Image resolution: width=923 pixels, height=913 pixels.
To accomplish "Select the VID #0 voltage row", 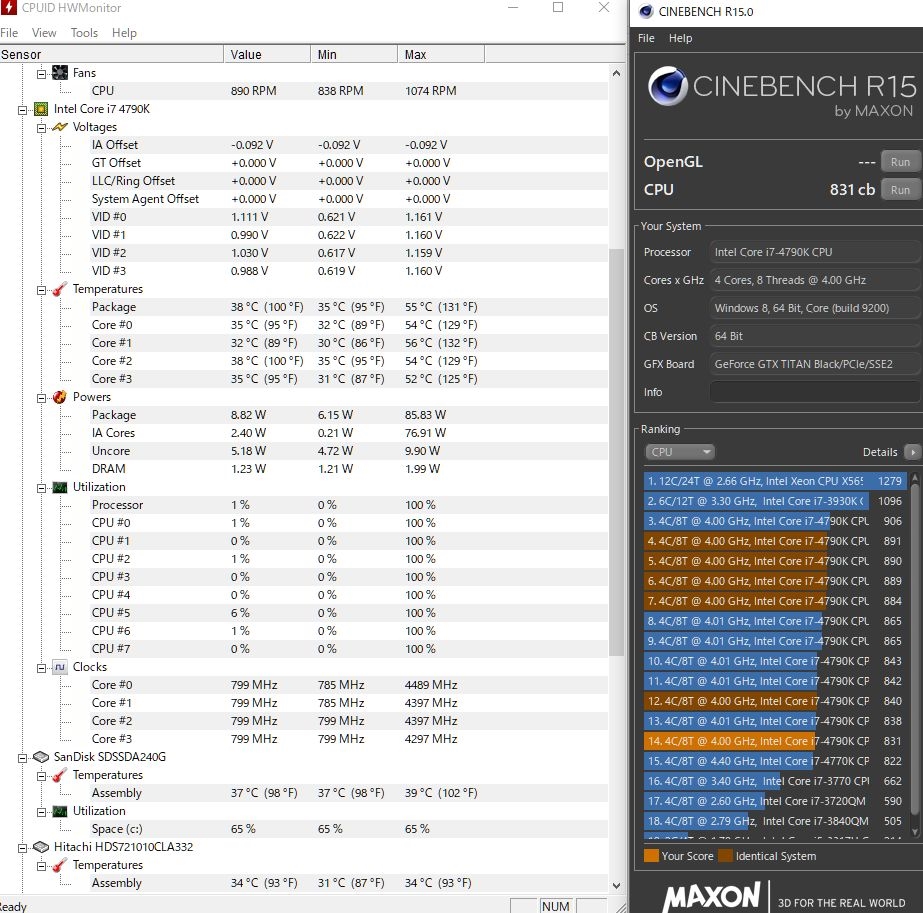I will [x=349, y=217].
